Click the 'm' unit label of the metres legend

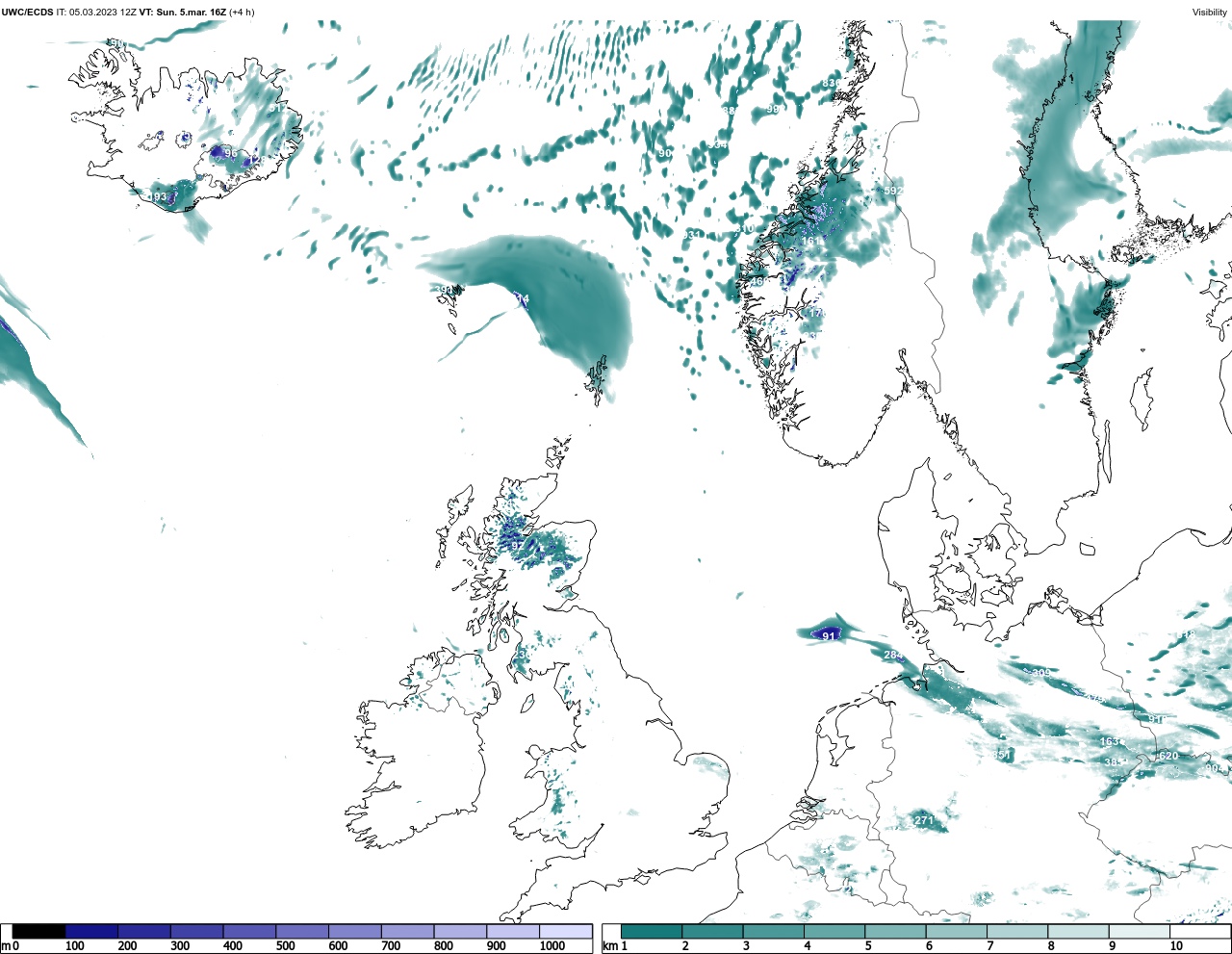(x=6, y=946)
